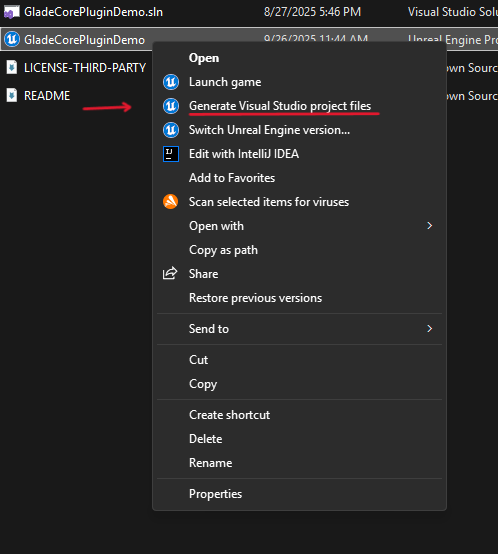Click the antivirus scan icon in menu
Viewport: 498px width, 554px height.
click(x=171, y=202)
